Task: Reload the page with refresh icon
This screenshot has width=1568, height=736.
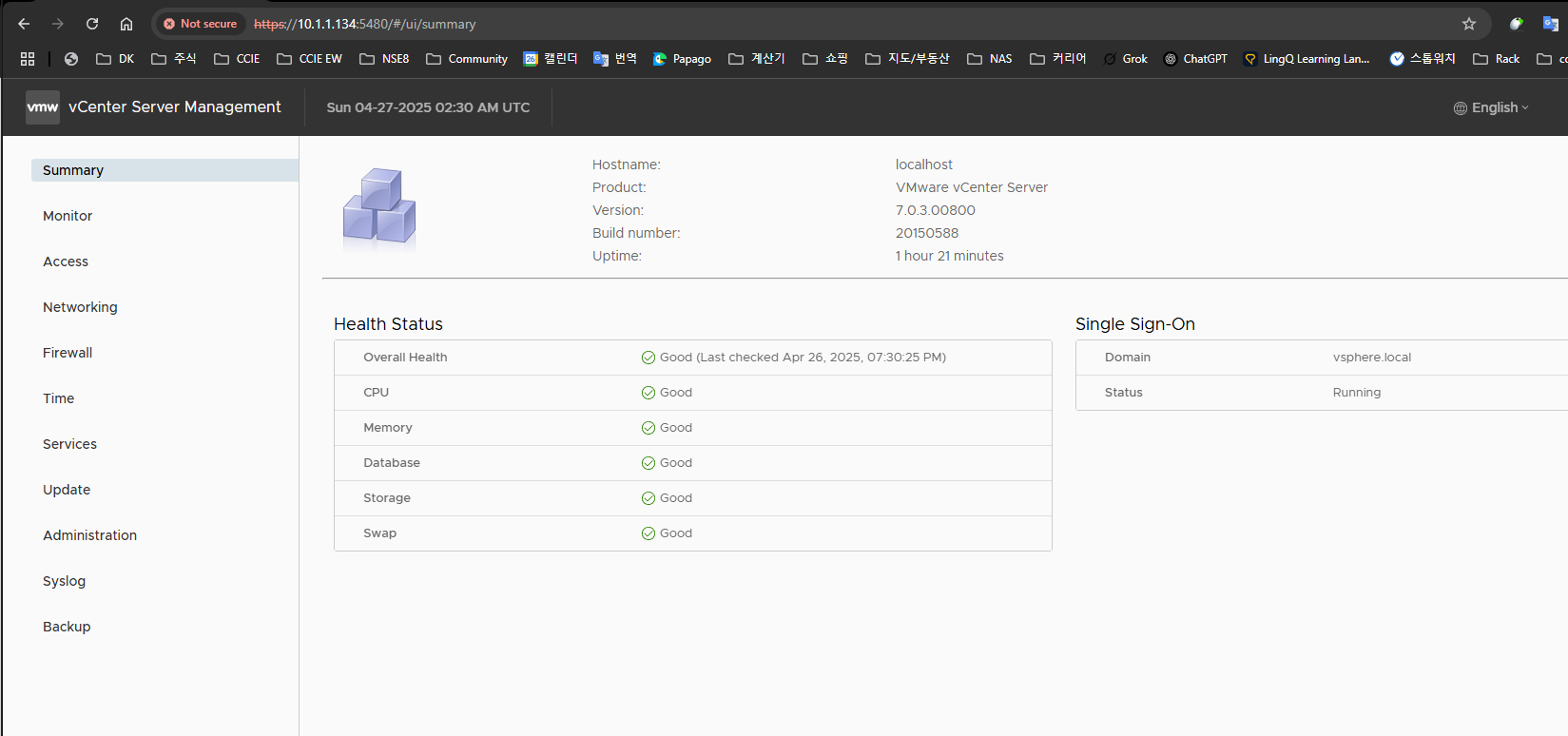Action: coord(92,24)
